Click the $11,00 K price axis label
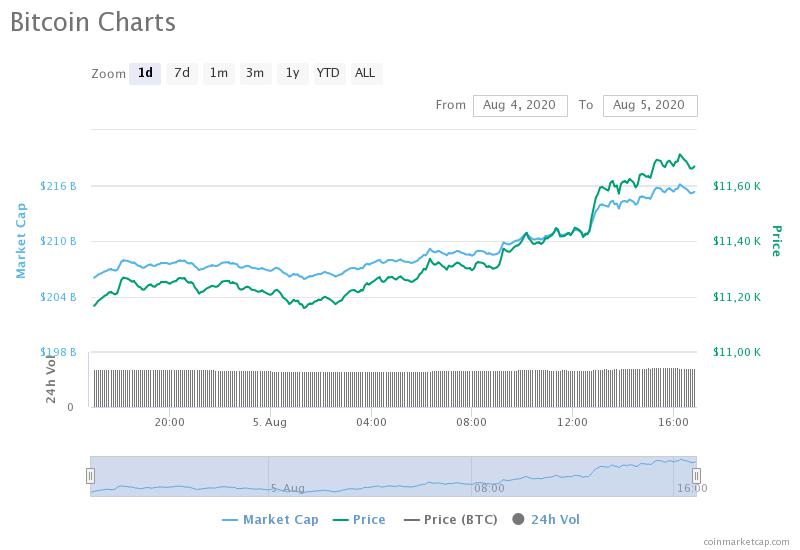Screen dimensions: 800x550 coord(737,352)
